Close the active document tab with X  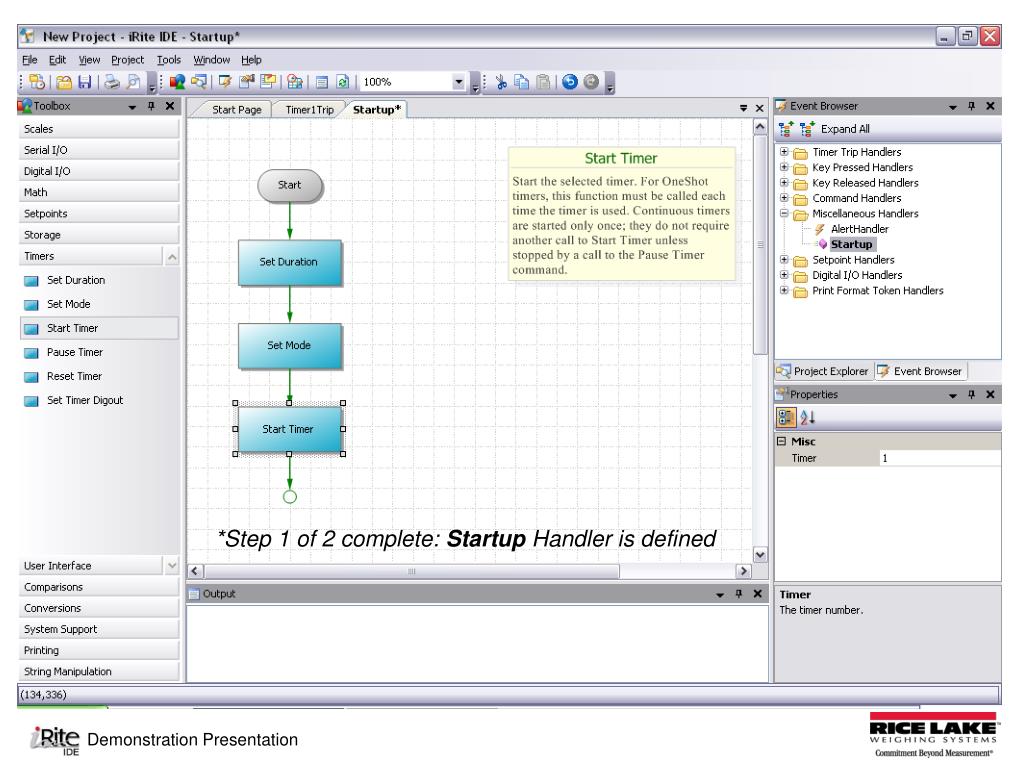(760, 108)
